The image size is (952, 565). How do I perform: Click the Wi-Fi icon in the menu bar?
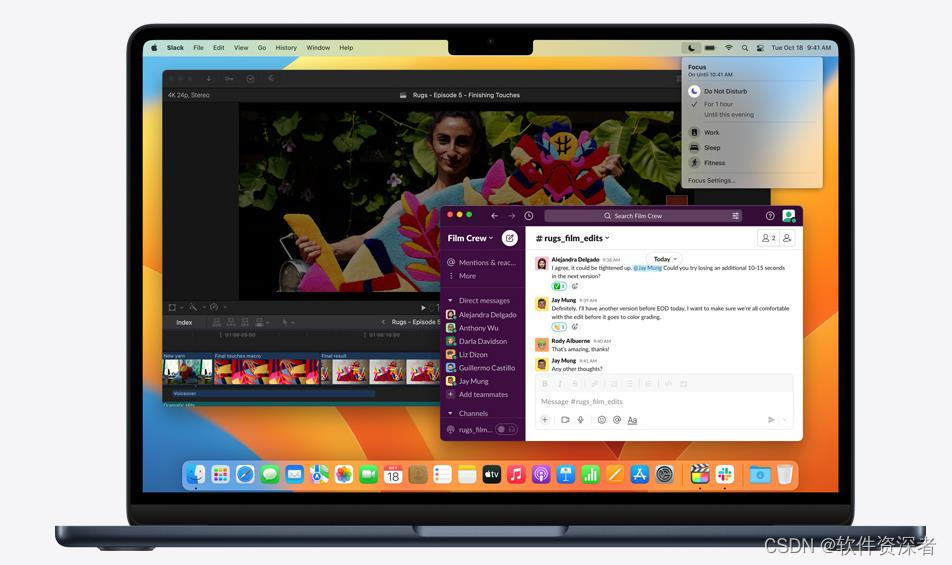click(x=728, y=47)
